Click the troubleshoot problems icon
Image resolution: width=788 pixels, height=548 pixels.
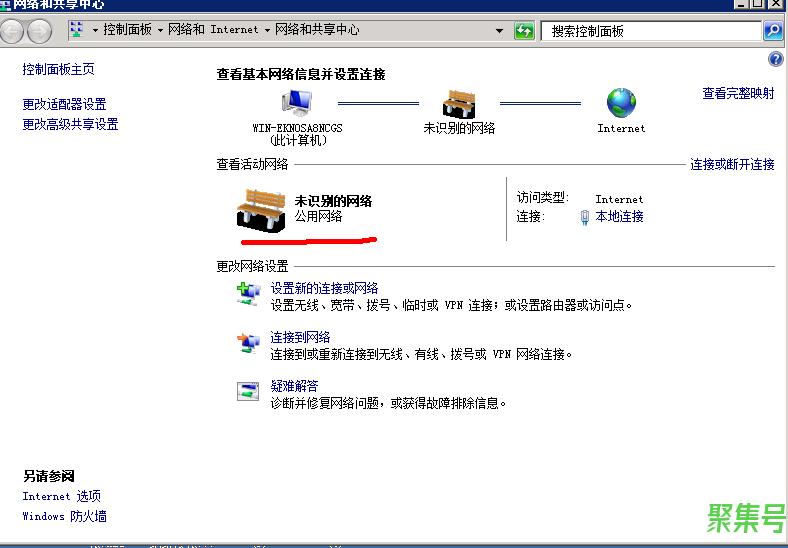[247, 391]
